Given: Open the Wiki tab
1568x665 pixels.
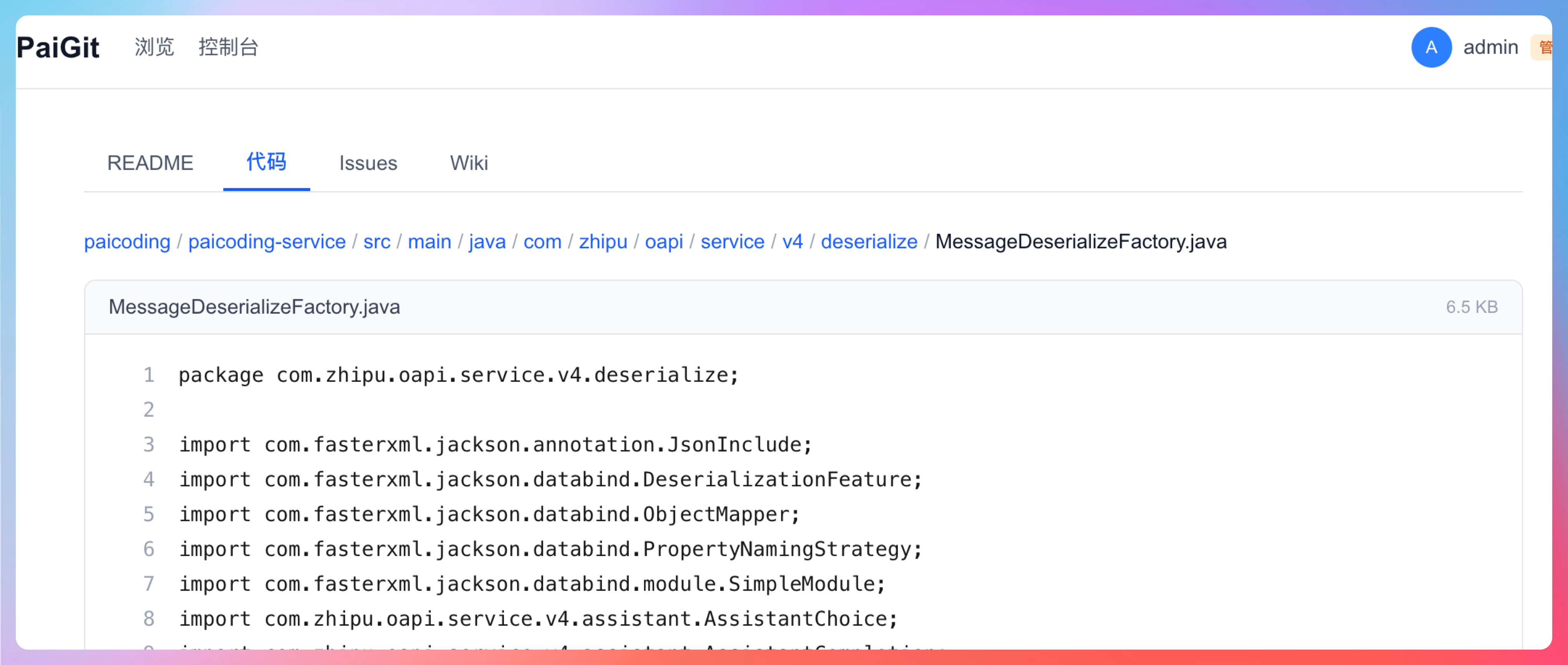Looking at the screenshot, I should pos(468,163).
